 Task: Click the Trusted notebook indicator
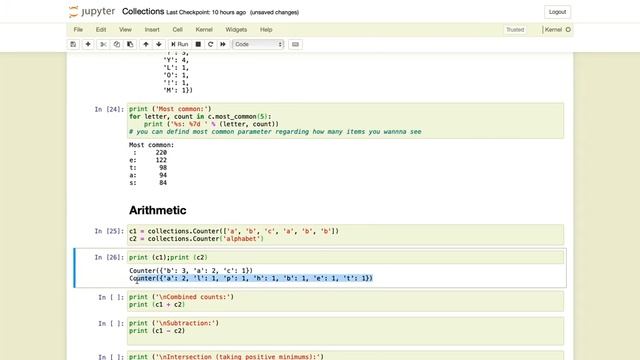pos(515,29)
